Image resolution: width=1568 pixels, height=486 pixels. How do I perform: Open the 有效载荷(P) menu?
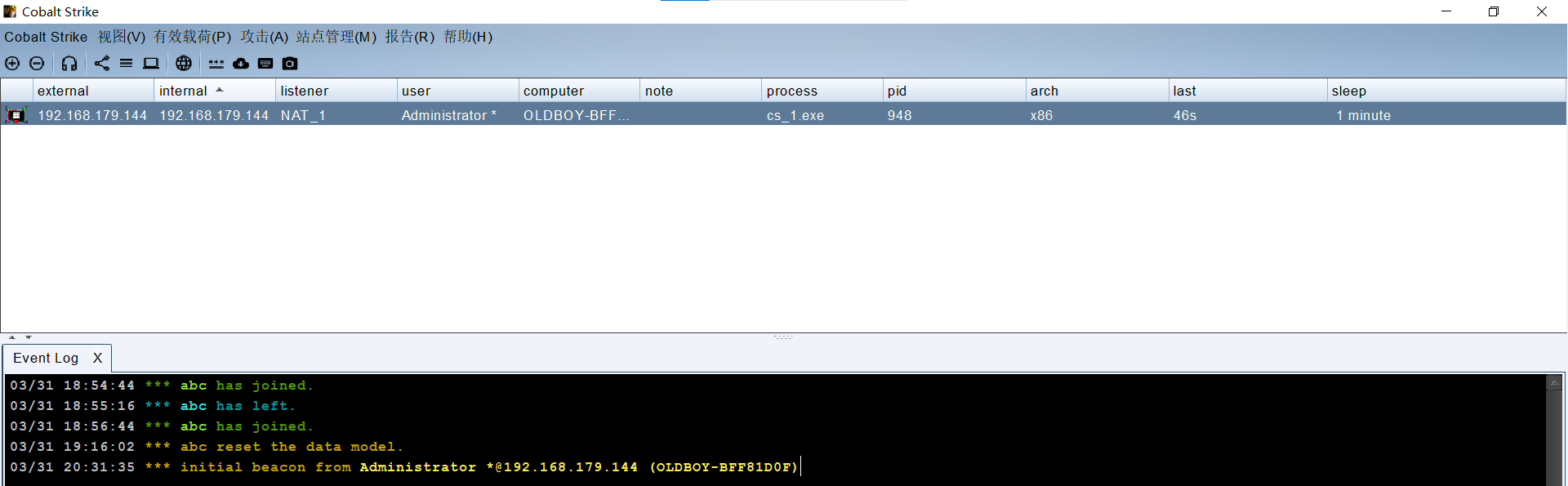pos(193,37)
